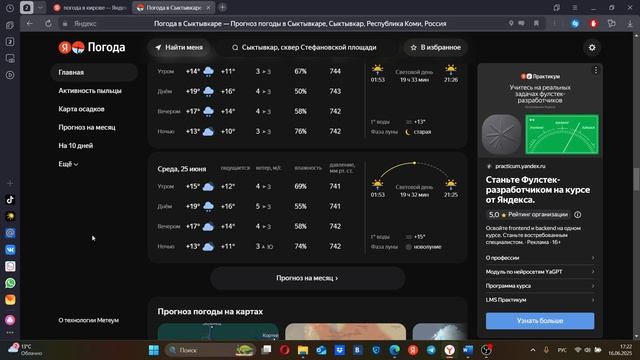Image resolution: width=640 pixels, height=360 pixels.
Task: Add location with В избранное button
Action: (x=436, y=48)
